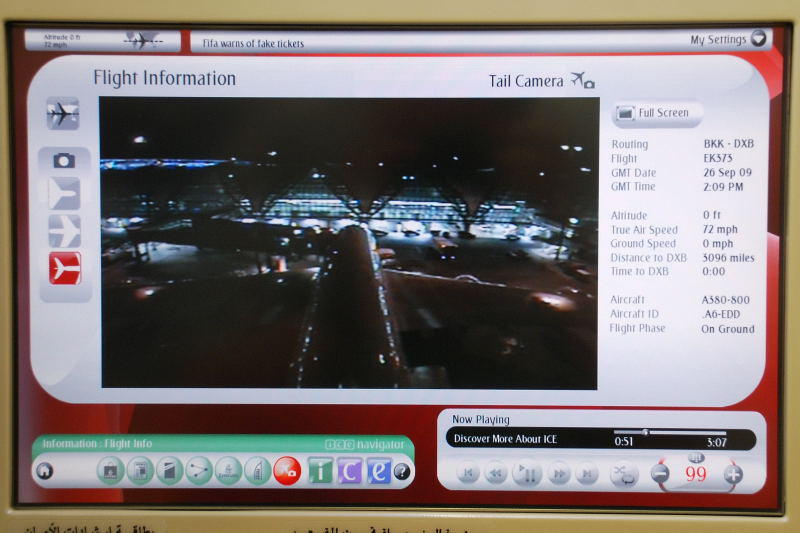Click the aircraft type 'A380-800'
This screenshot has height=533, width=800.
point(726,300)
